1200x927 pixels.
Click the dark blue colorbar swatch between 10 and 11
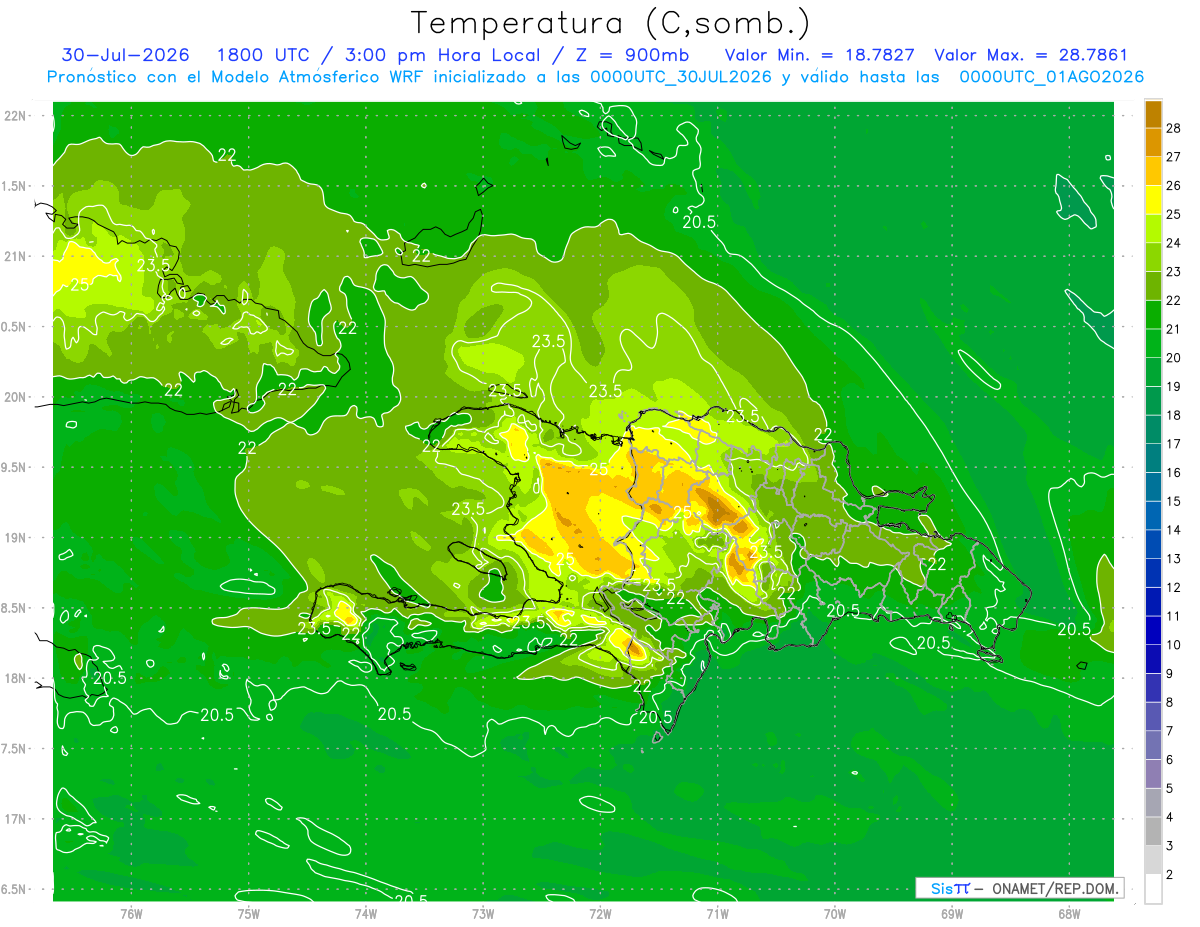[1153, 630]
